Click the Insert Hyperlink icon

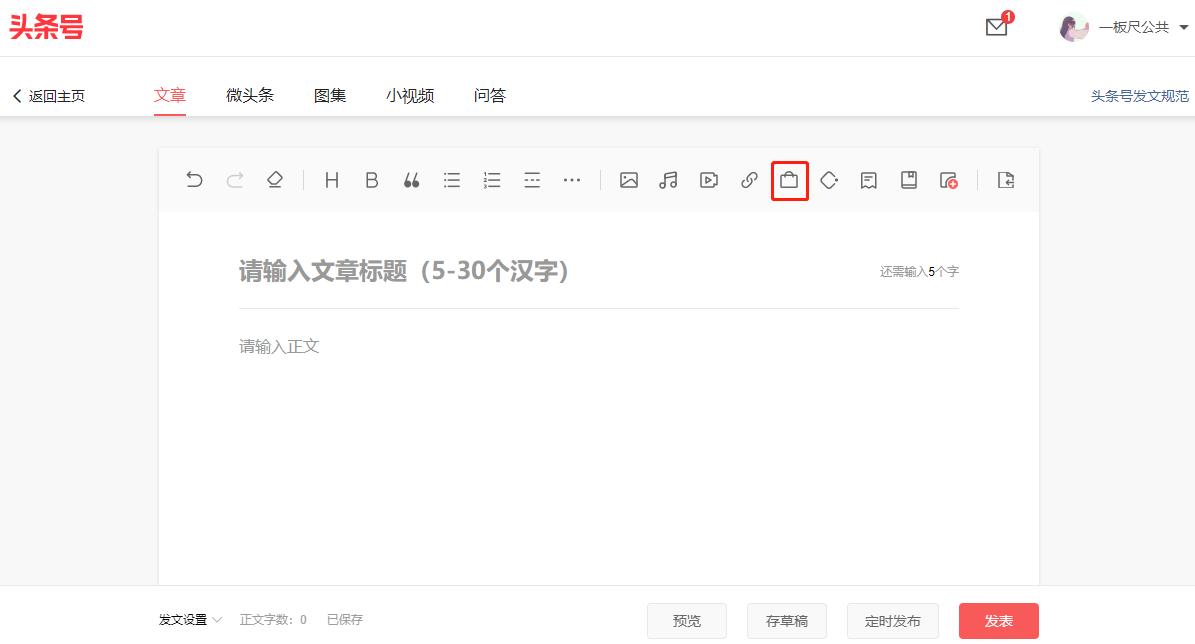click(749, 180)
